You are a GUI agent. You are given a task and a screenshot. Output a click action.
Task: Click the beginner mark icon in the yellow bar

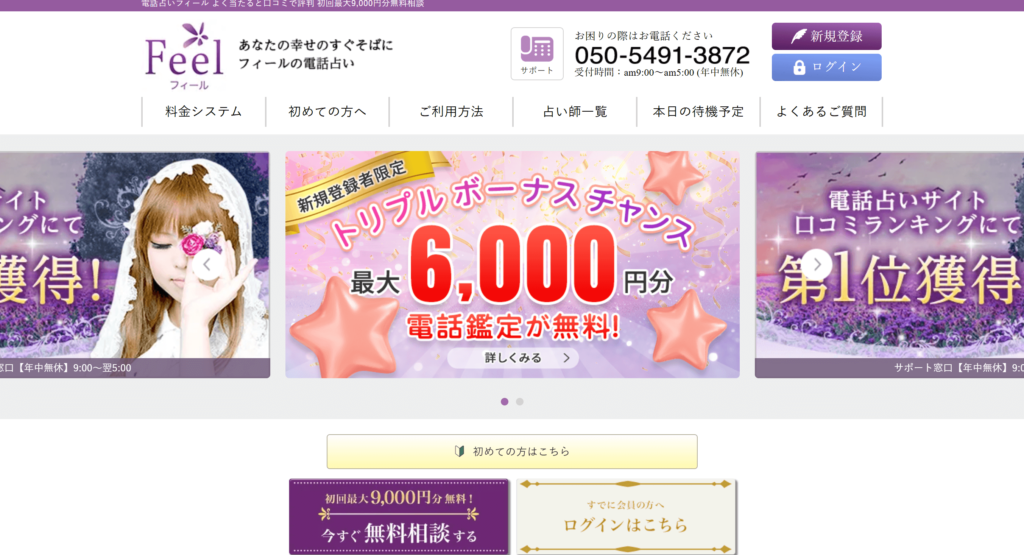[x=460, y=451]
